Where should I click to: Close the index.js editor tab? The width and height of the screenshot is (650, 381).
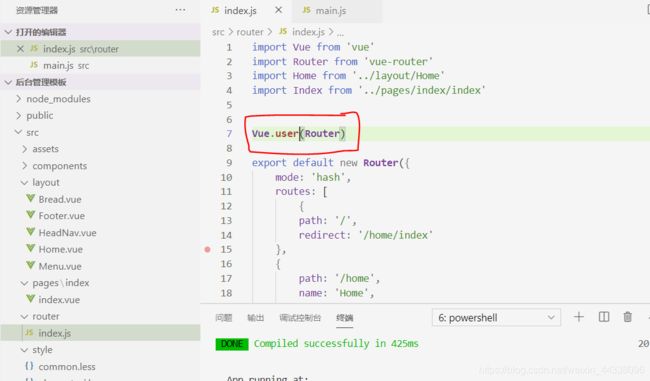279,10
